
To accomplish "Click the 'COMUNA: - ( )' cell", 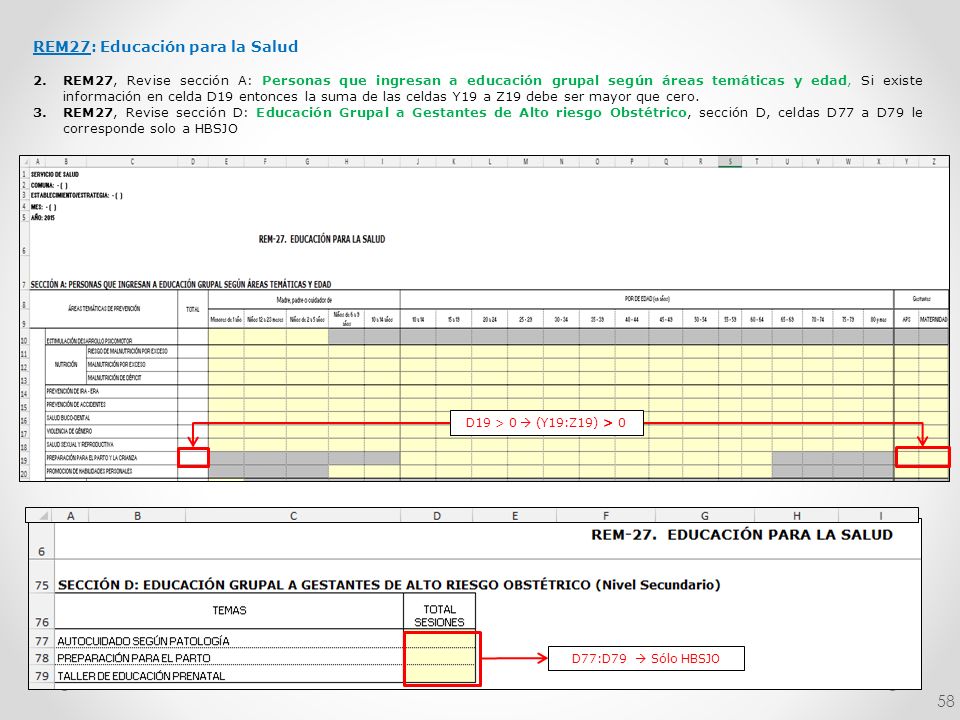I will pos(49,185).
